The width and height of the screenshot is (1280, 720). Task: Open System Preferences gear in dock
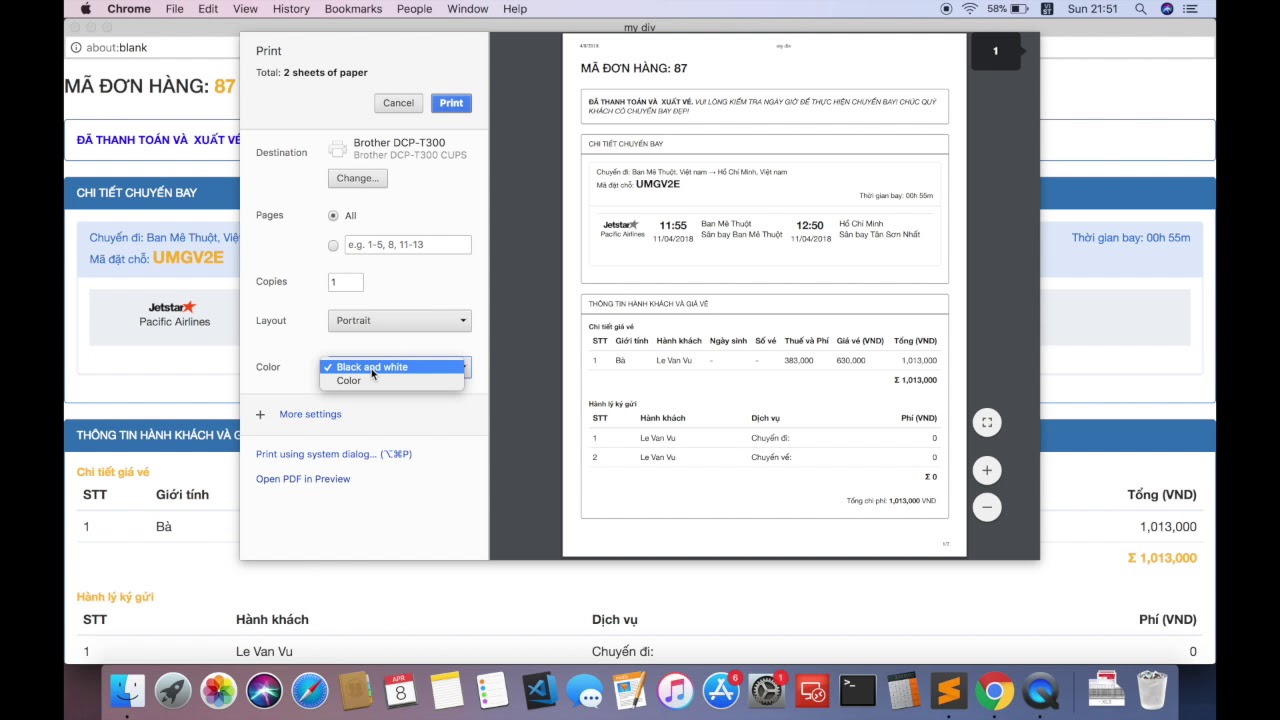(767, 690)
